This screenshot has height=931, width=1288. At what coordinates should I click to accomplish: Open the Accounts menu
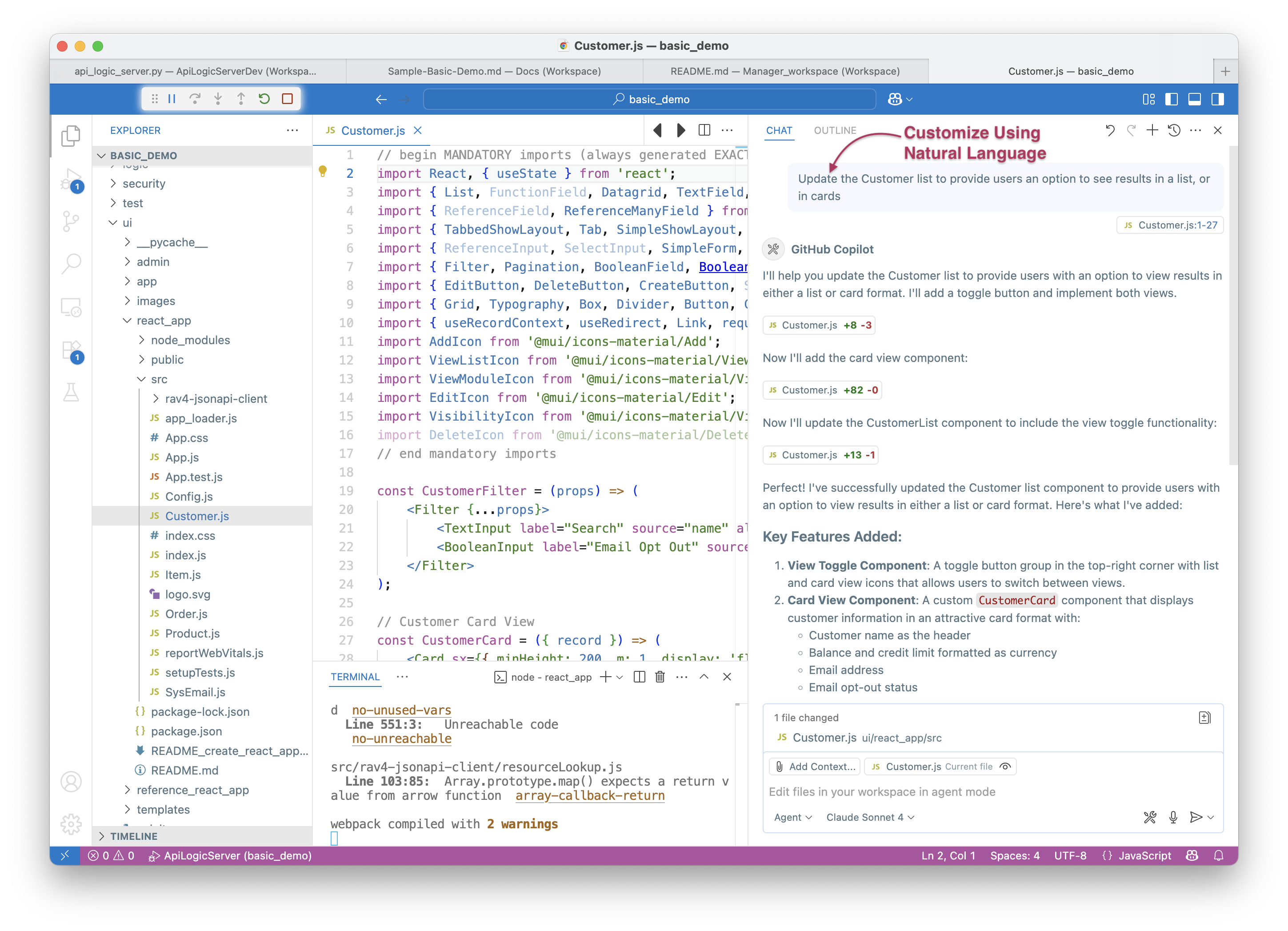click(71, 782)
